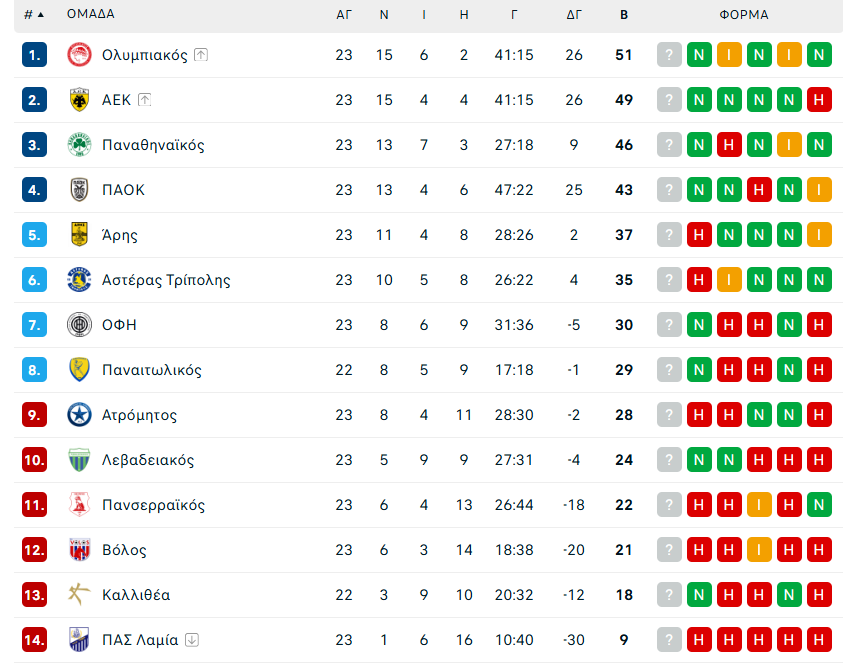Open the Καλλιθέα team link
Image resolution: width=843 pixels, height=663 pixels.
(136, 595)
